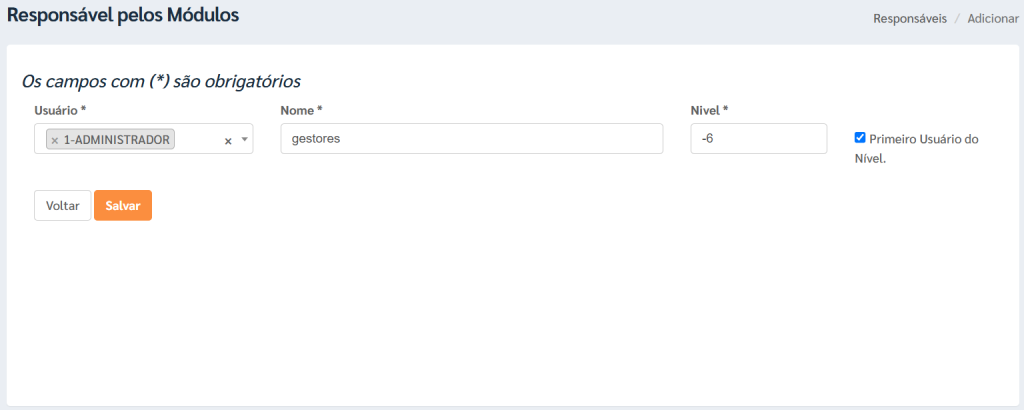Click the required fields notice text
This screenshot has height=410, width=1024.
(x=161, y=82)
